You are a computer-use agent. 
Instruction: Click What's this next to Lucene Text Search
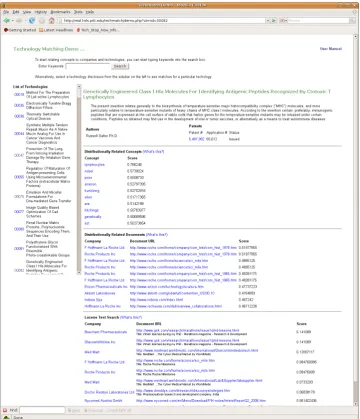click(x=131, y=317)
